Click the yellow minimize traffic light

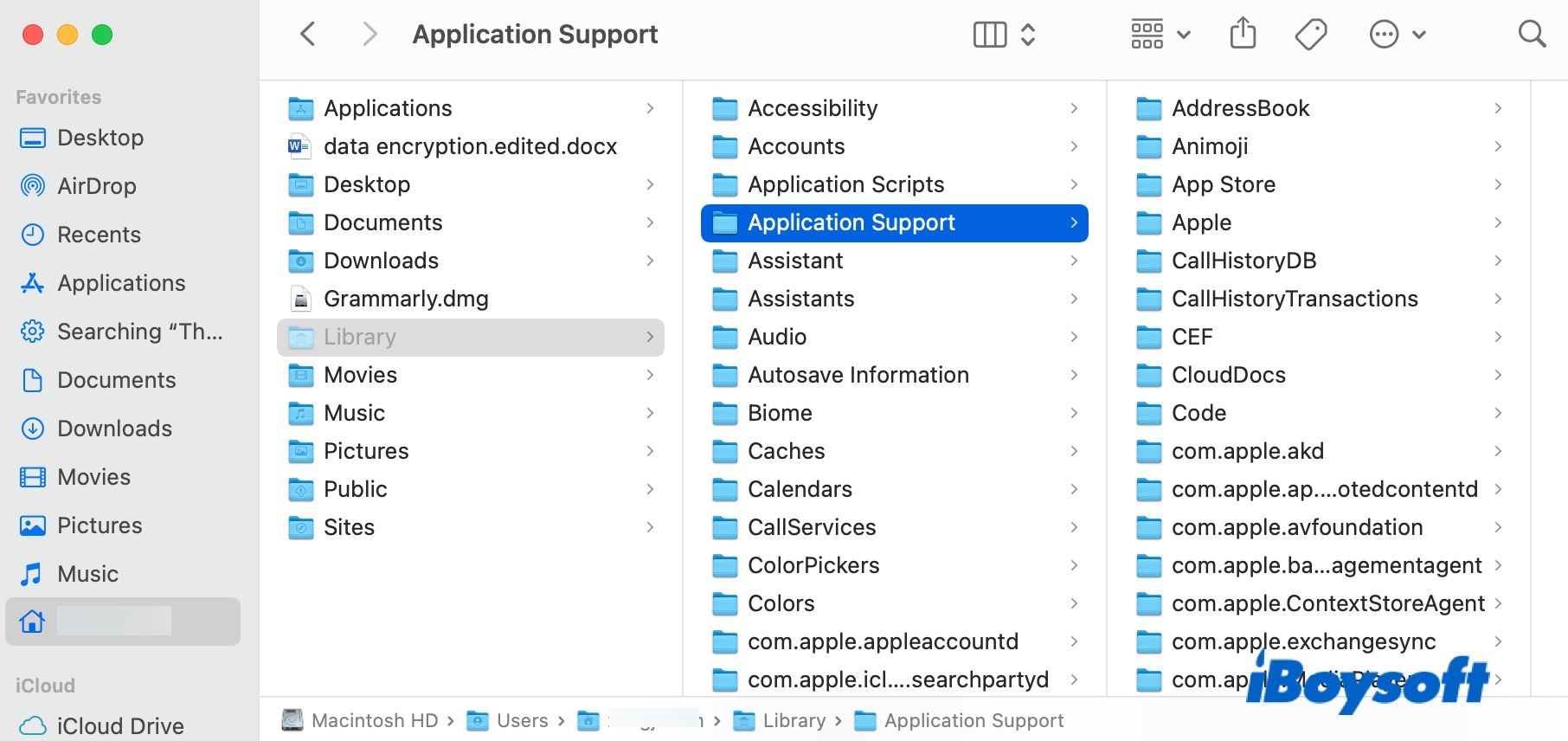coord(67,35)
